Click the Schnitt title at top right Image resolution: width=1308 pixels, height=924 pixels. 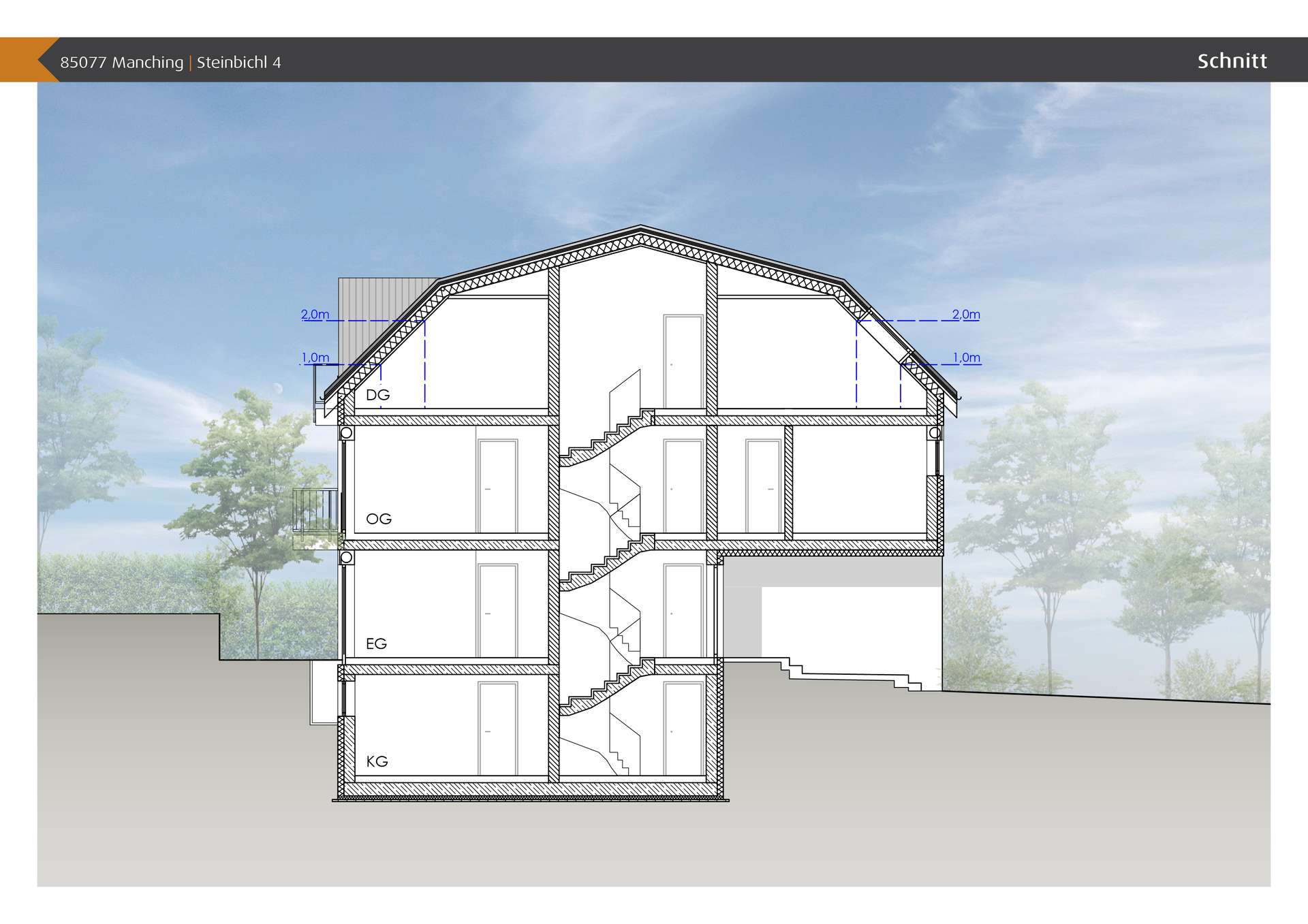pyautogui.click(x=1232, y=61)
